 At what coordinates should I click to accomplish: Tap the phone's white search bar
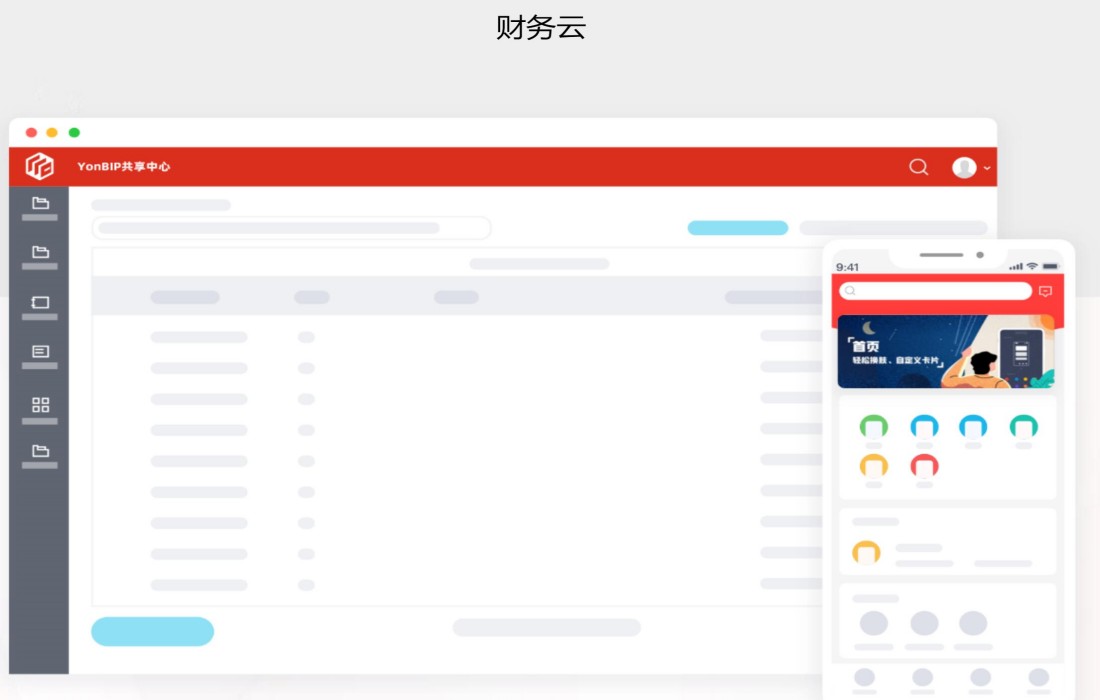coord(935,291)
